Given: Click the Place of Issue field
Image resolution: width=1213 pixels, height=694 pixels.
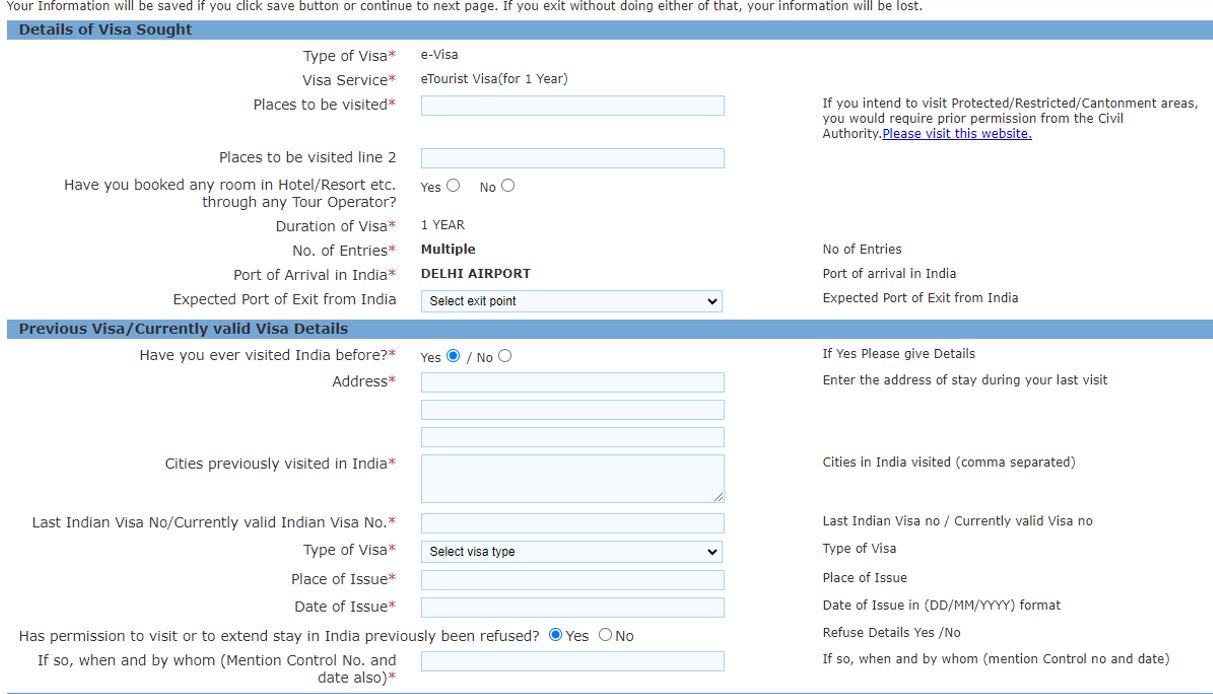Looking at the screenshot, I should click(x=572, y=580).
